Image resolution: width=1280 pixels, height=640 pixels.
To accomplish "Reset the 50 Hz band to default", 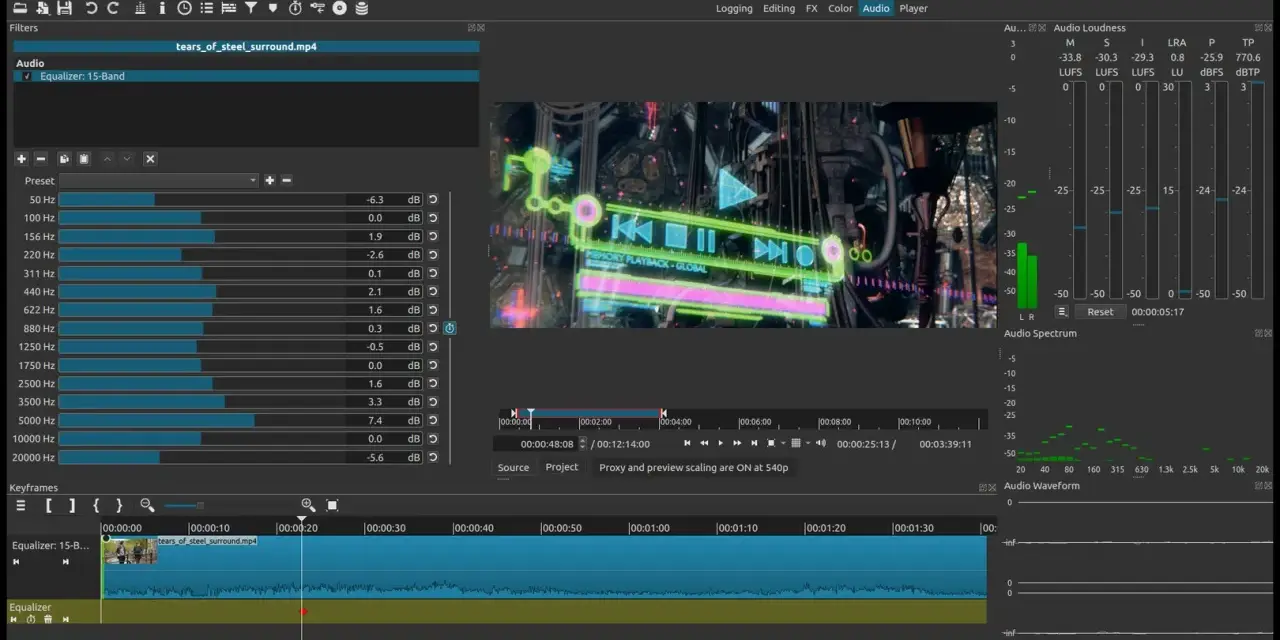I will [433, 199].
